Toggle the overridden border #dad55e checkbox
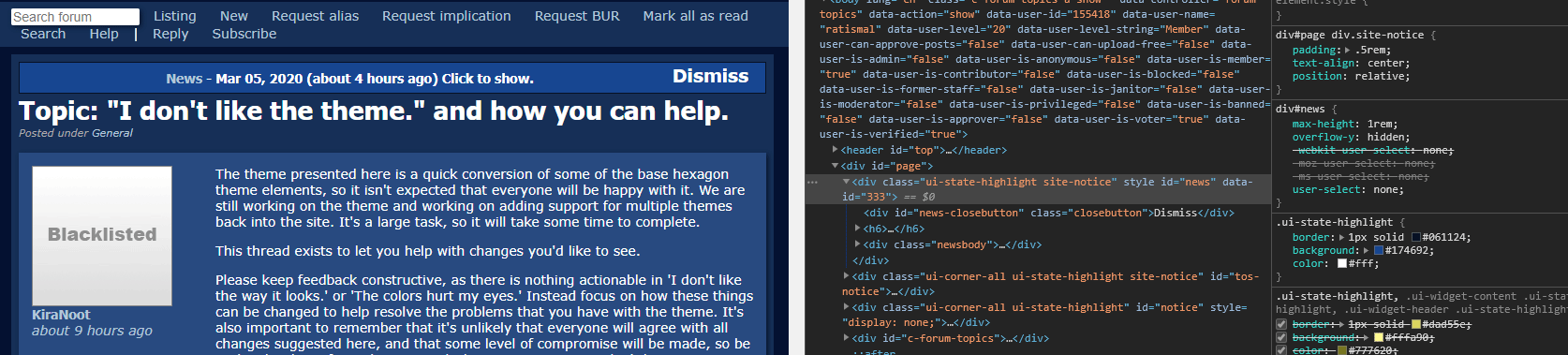 (1281, 325)
